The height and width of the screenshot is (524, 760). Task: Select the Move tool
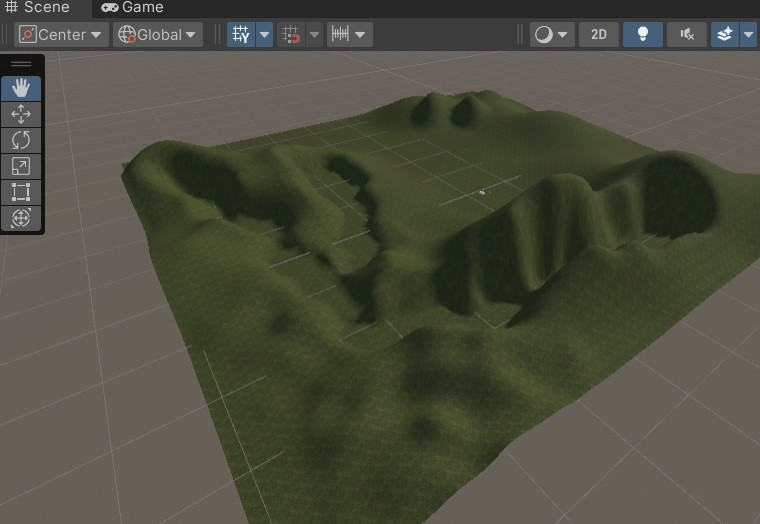[21, 115]
